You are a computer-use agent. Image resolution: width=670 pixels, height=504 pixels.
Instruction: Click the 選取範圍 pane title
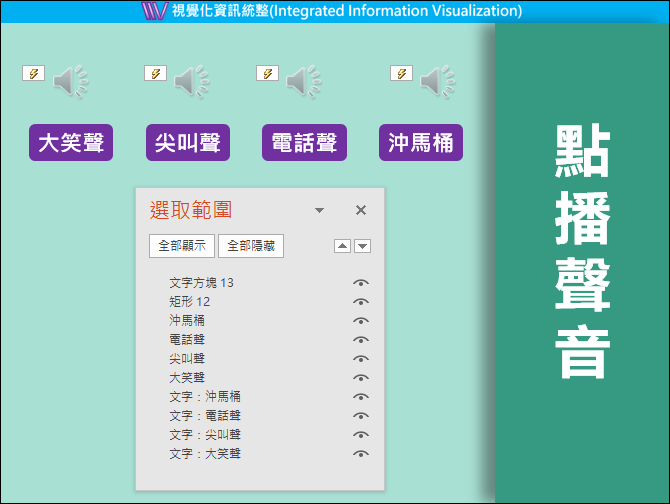191,210
